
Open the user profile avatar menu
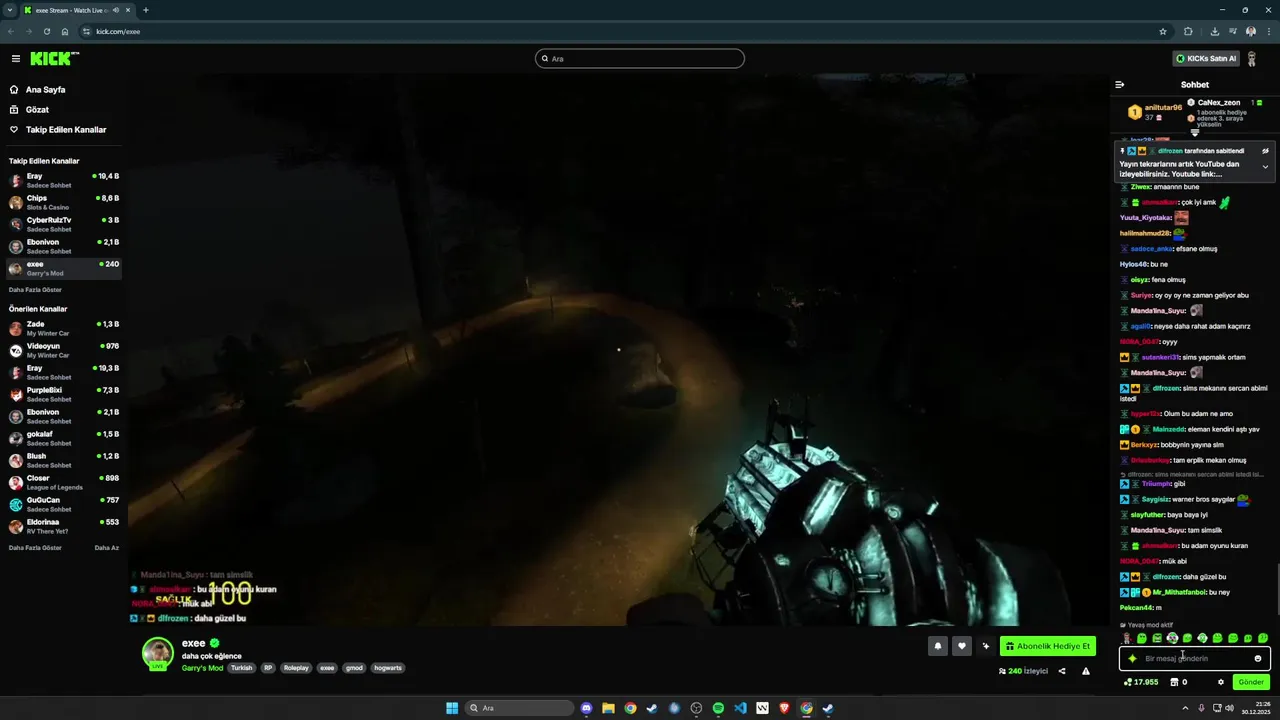click(1252, 59)
